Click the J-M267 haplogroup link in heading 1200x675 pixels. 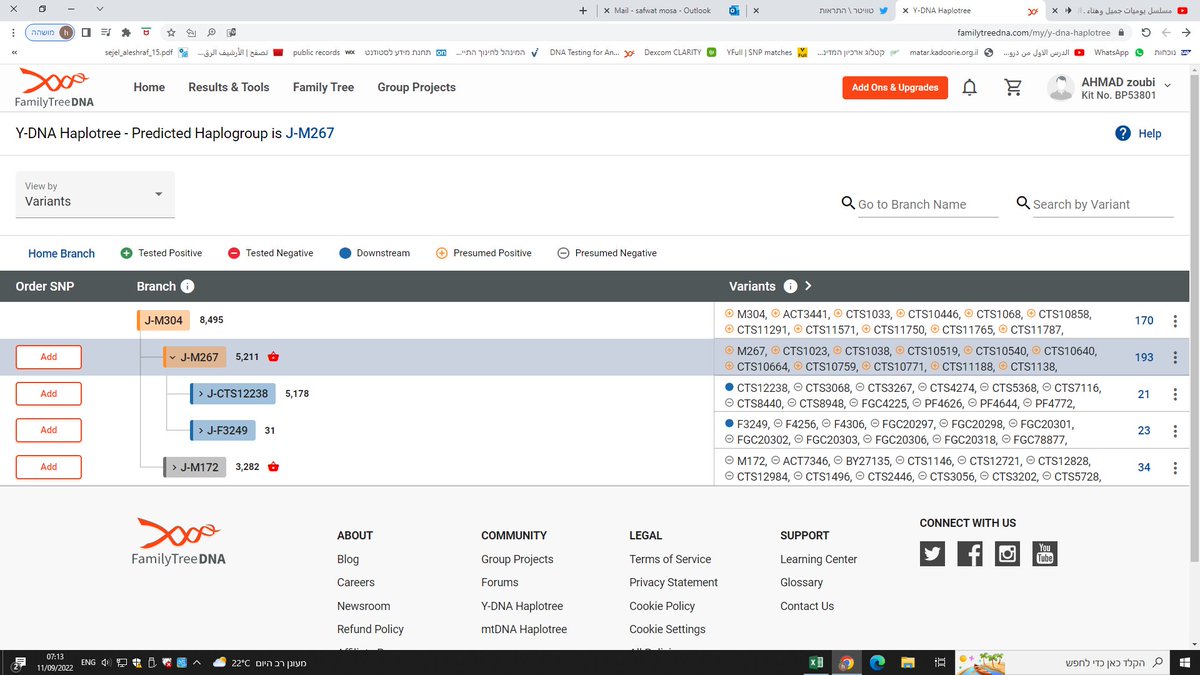(310, 132)
